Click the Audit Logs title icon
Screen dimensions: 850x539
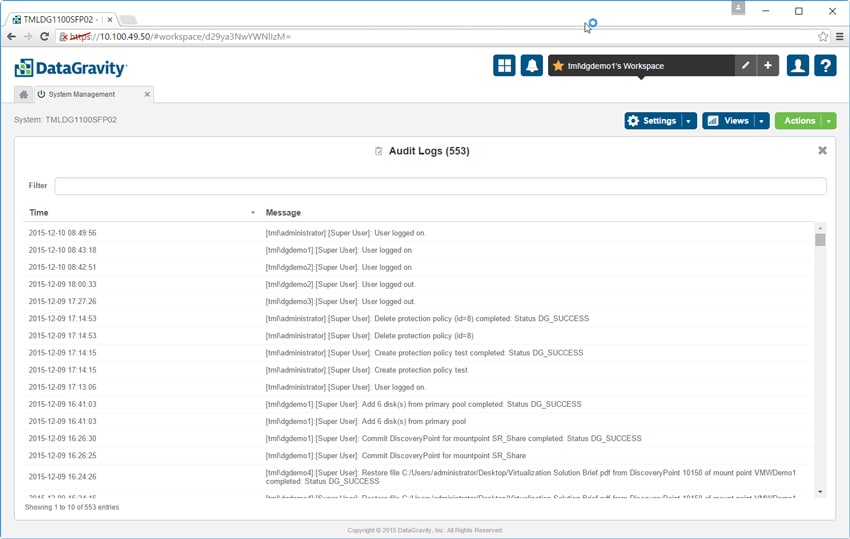click(x=378, y=151)
